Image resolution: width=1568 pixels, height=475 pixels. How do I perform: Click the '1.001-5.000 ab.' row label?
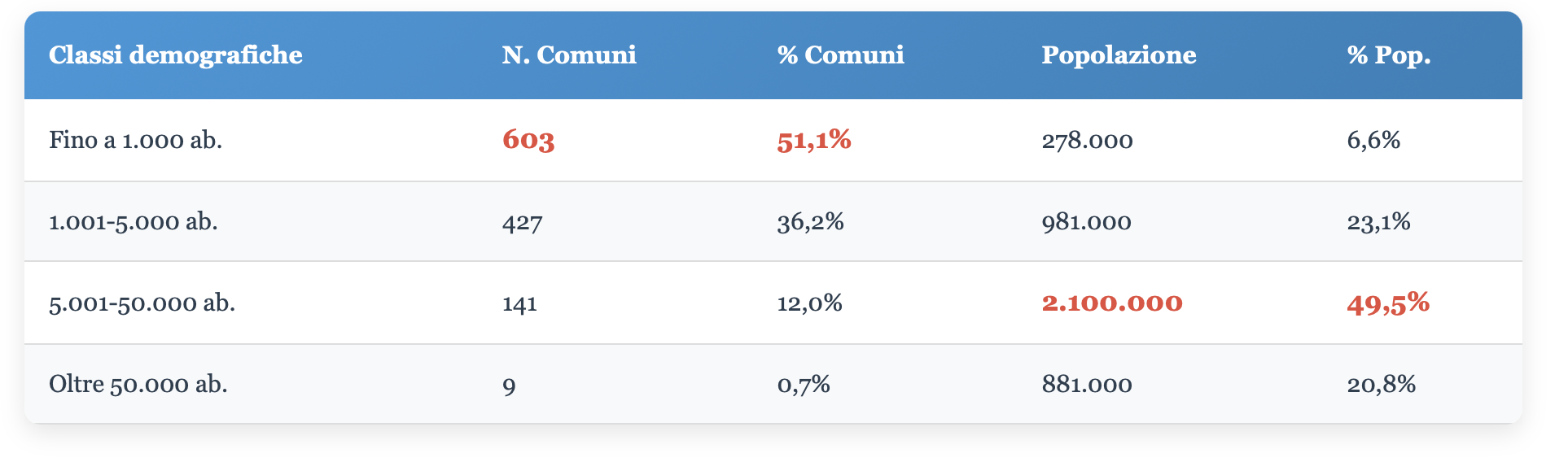[x=133, y=222]
